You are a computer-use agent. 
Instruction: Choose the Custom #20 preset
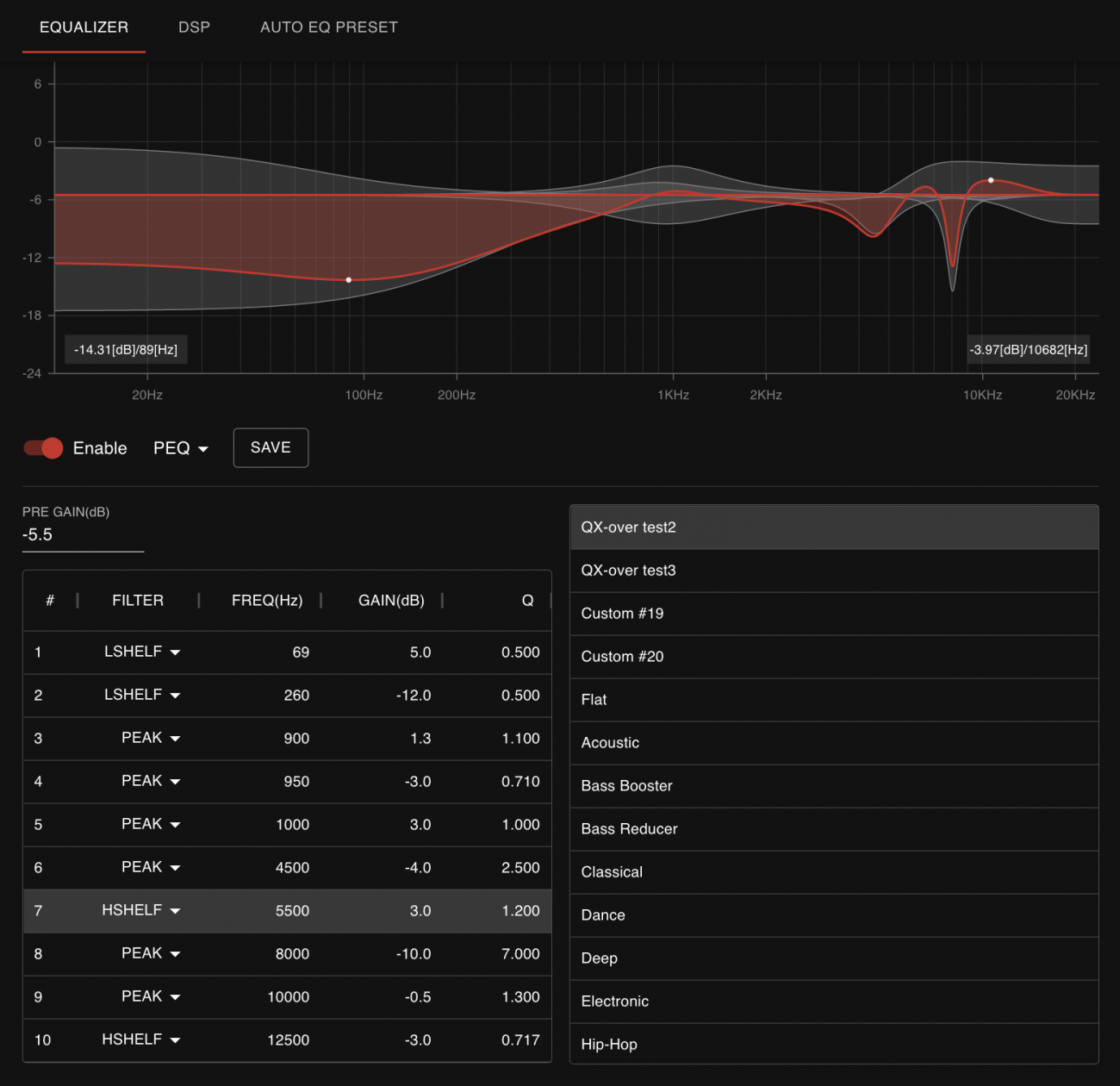tap(834, 657)
